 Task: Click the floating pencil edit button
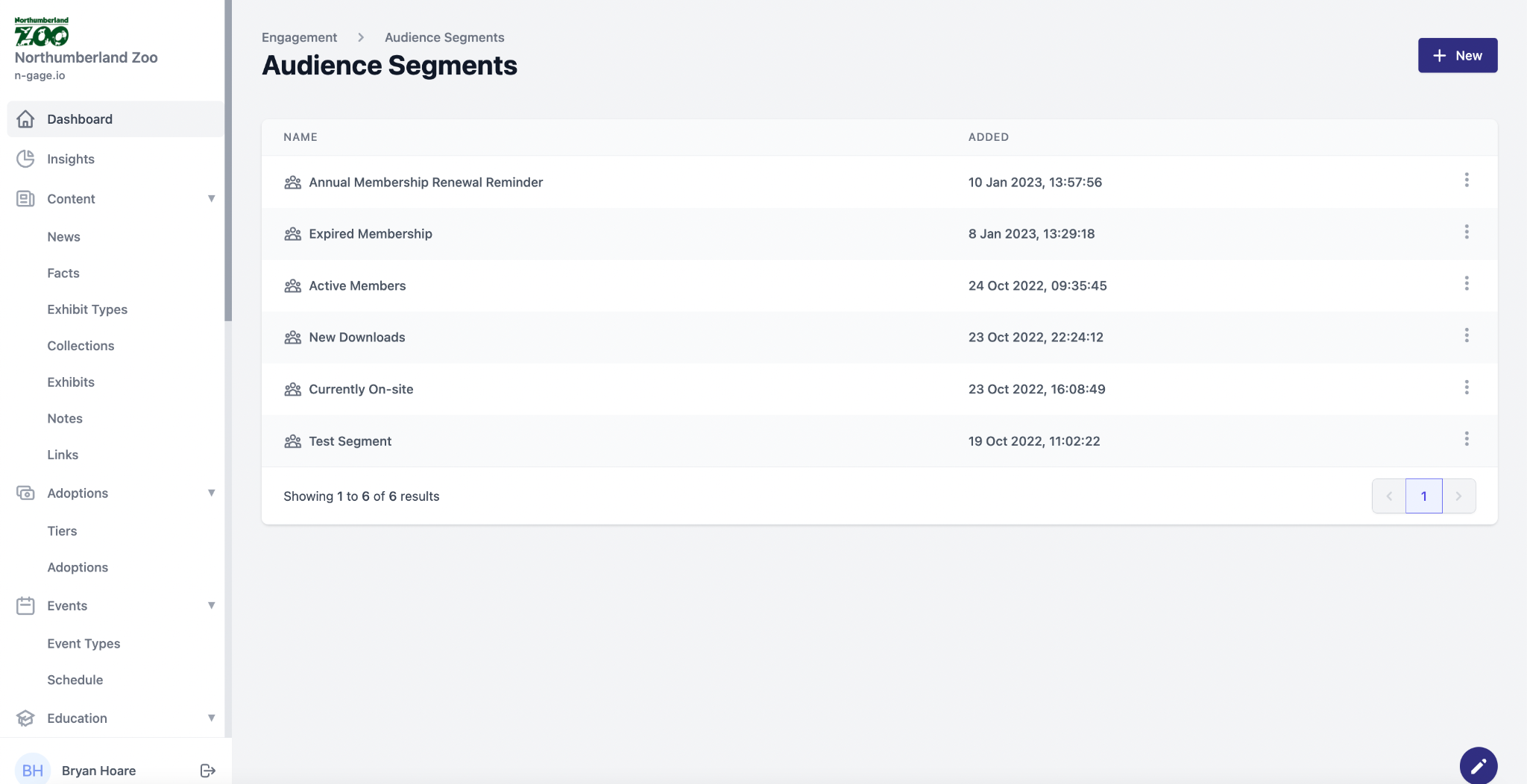[x=1478, y=765]
